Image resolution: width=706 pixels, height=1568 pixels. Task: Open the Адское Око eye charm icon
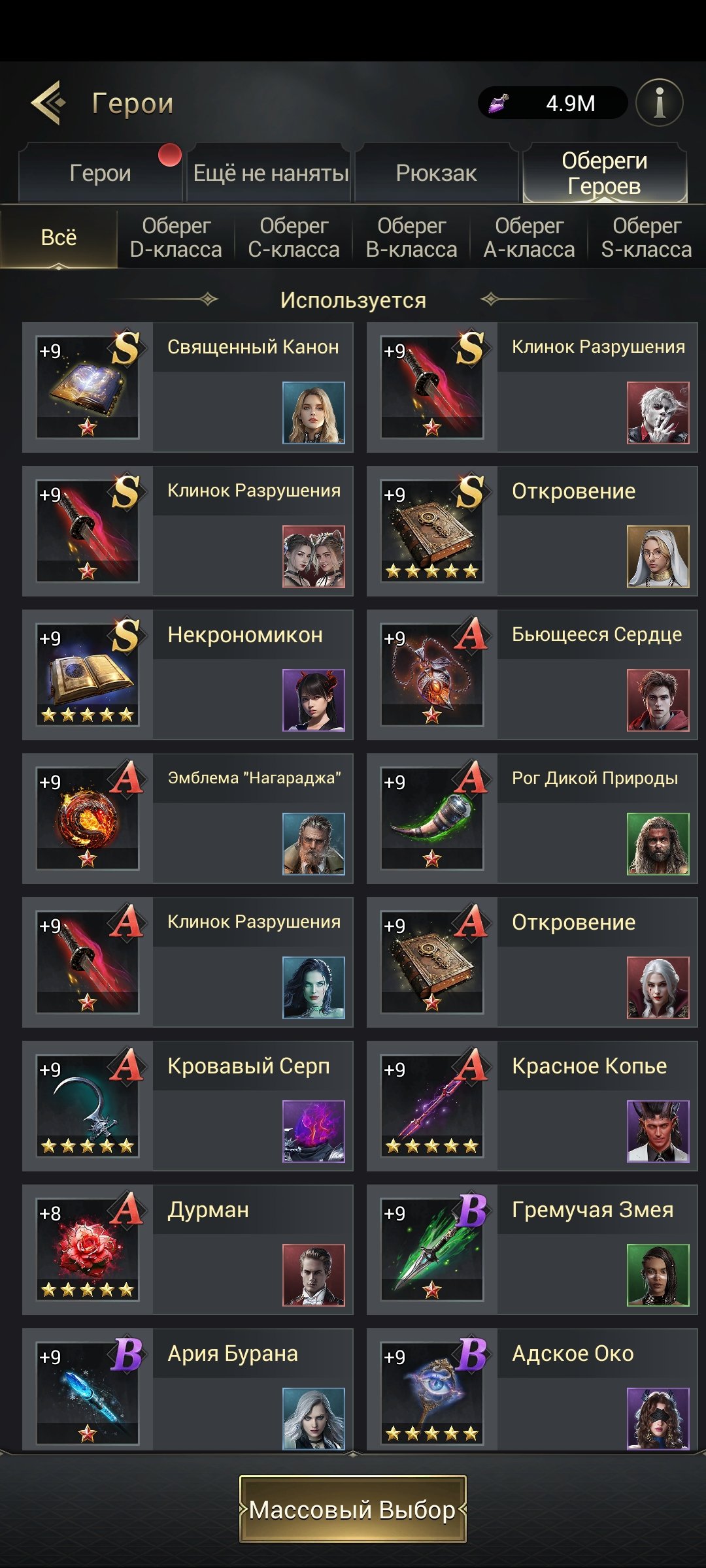click(432, 1394)
